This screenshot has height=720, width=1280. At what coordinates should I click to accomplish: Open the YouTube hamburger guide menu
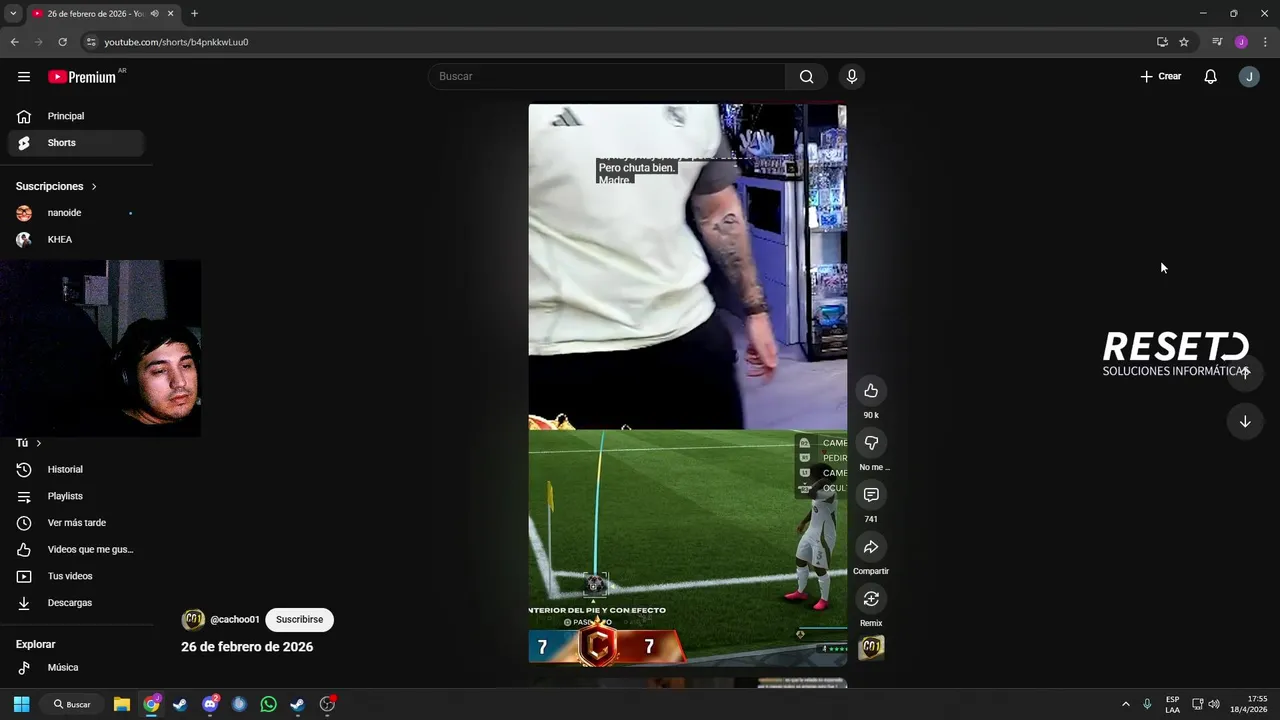click(x=24, y=77)
